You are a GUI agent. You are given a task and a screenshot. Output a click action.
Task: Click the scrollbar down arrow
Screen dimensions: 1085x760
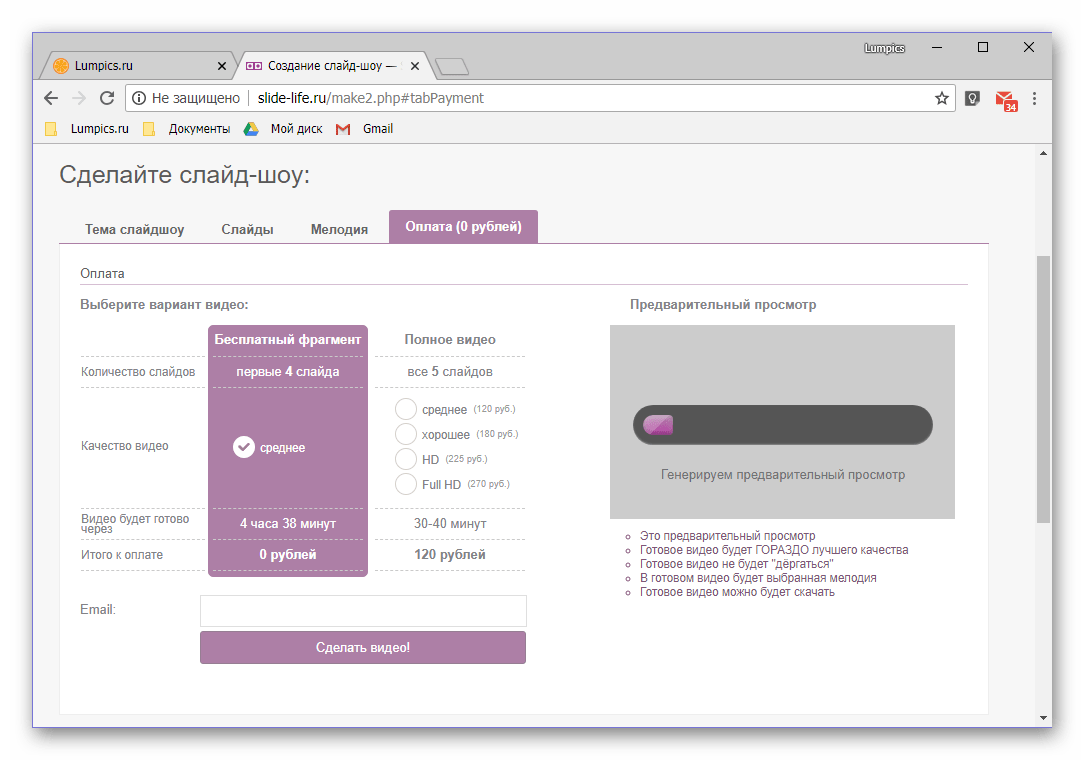pos(1043,718)
